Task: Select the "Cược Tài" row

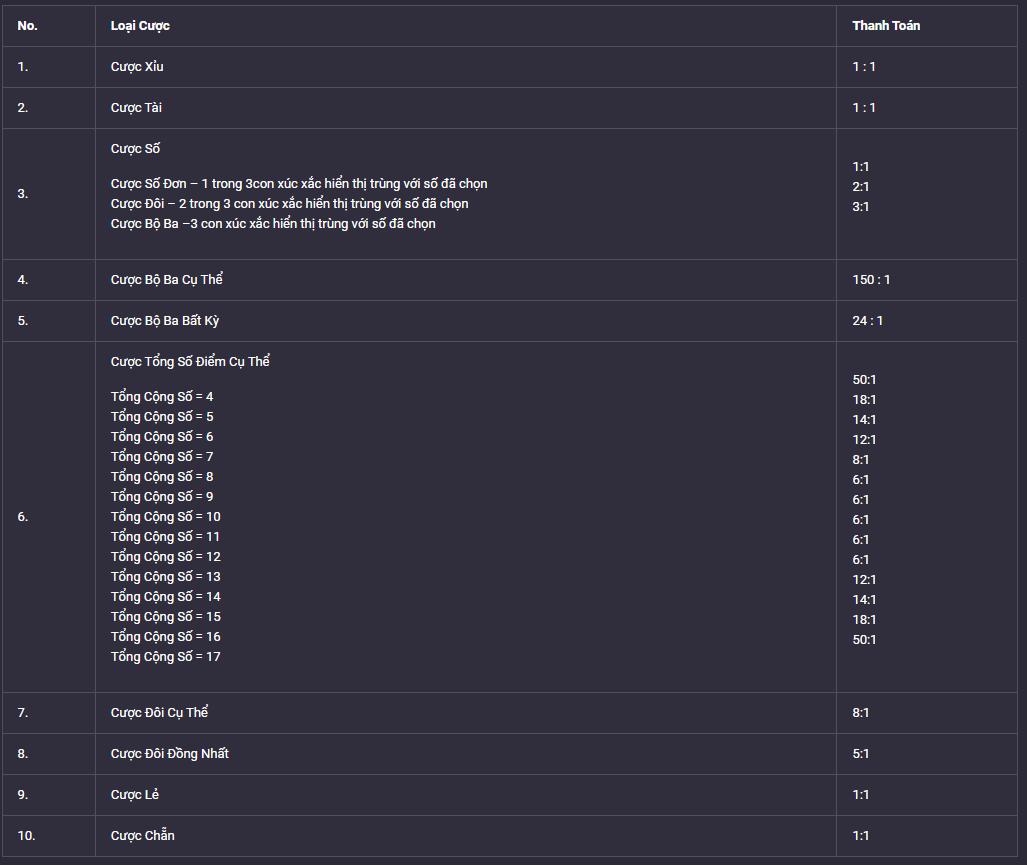Action: [510, 108]
